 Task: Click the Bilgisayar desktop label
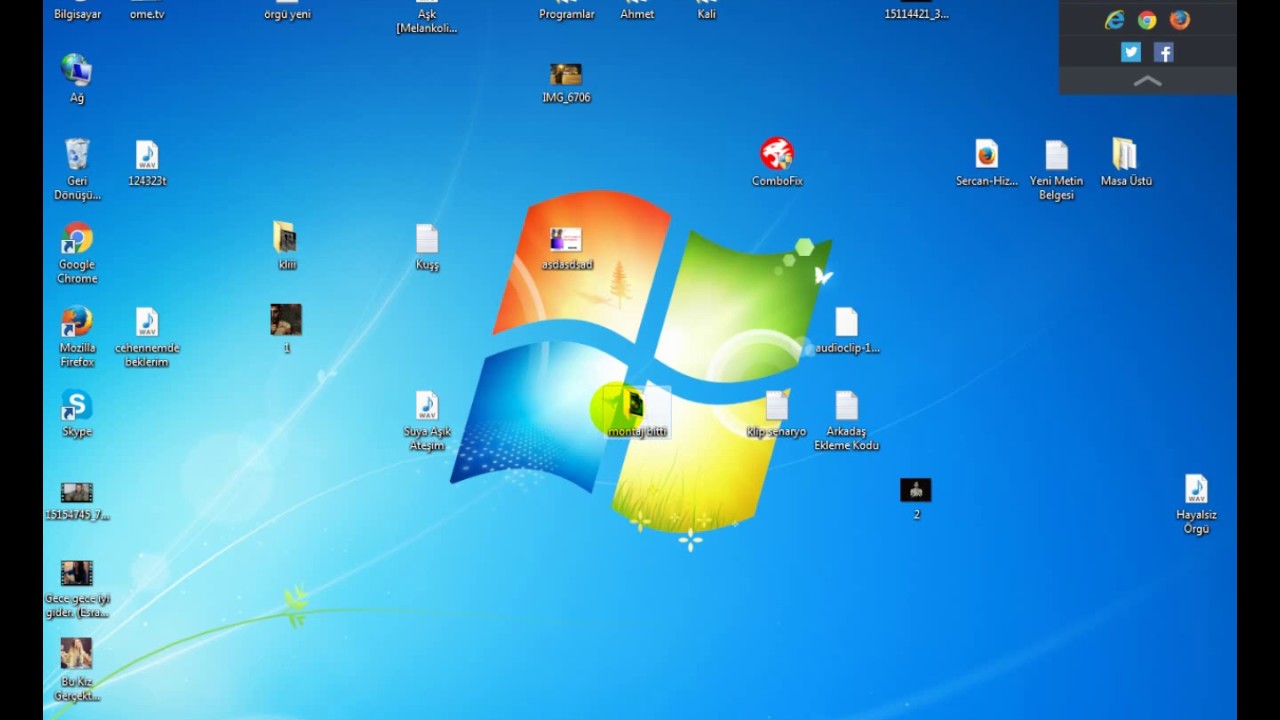[x=77, y=14]
